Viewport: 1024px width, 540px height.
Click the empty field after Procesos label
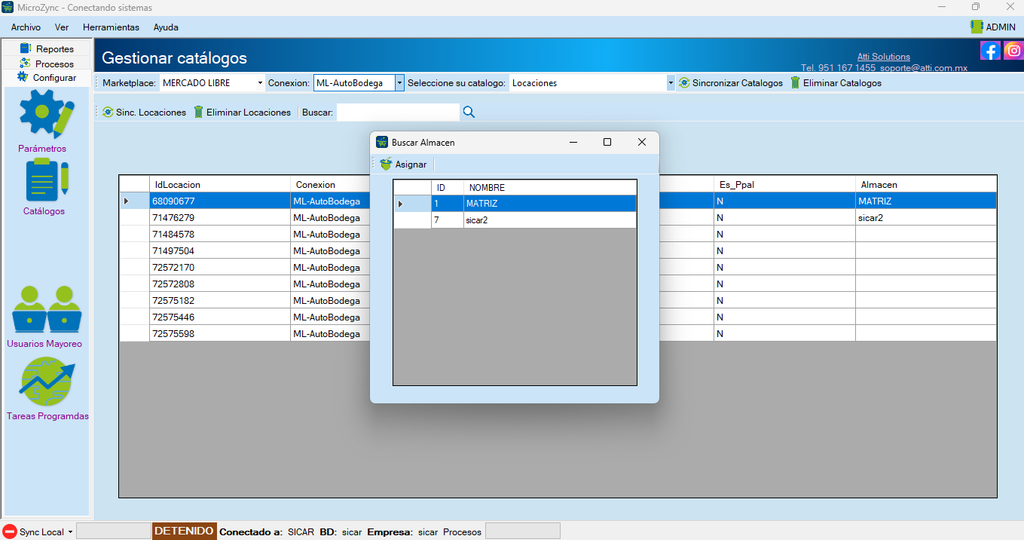tap(522, 531)
